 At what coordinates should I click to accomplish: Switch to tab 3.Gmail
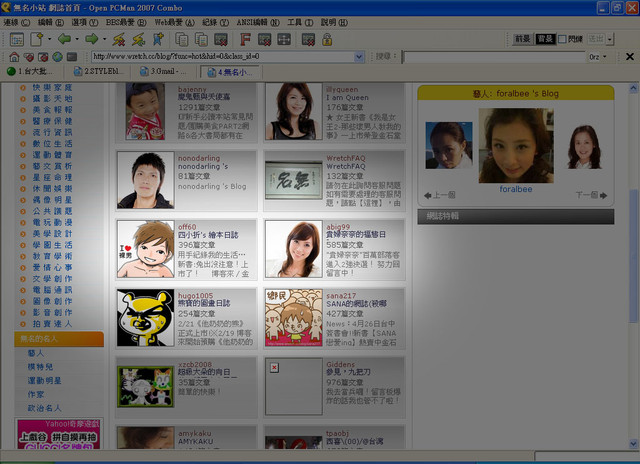(x=164, y=71)
